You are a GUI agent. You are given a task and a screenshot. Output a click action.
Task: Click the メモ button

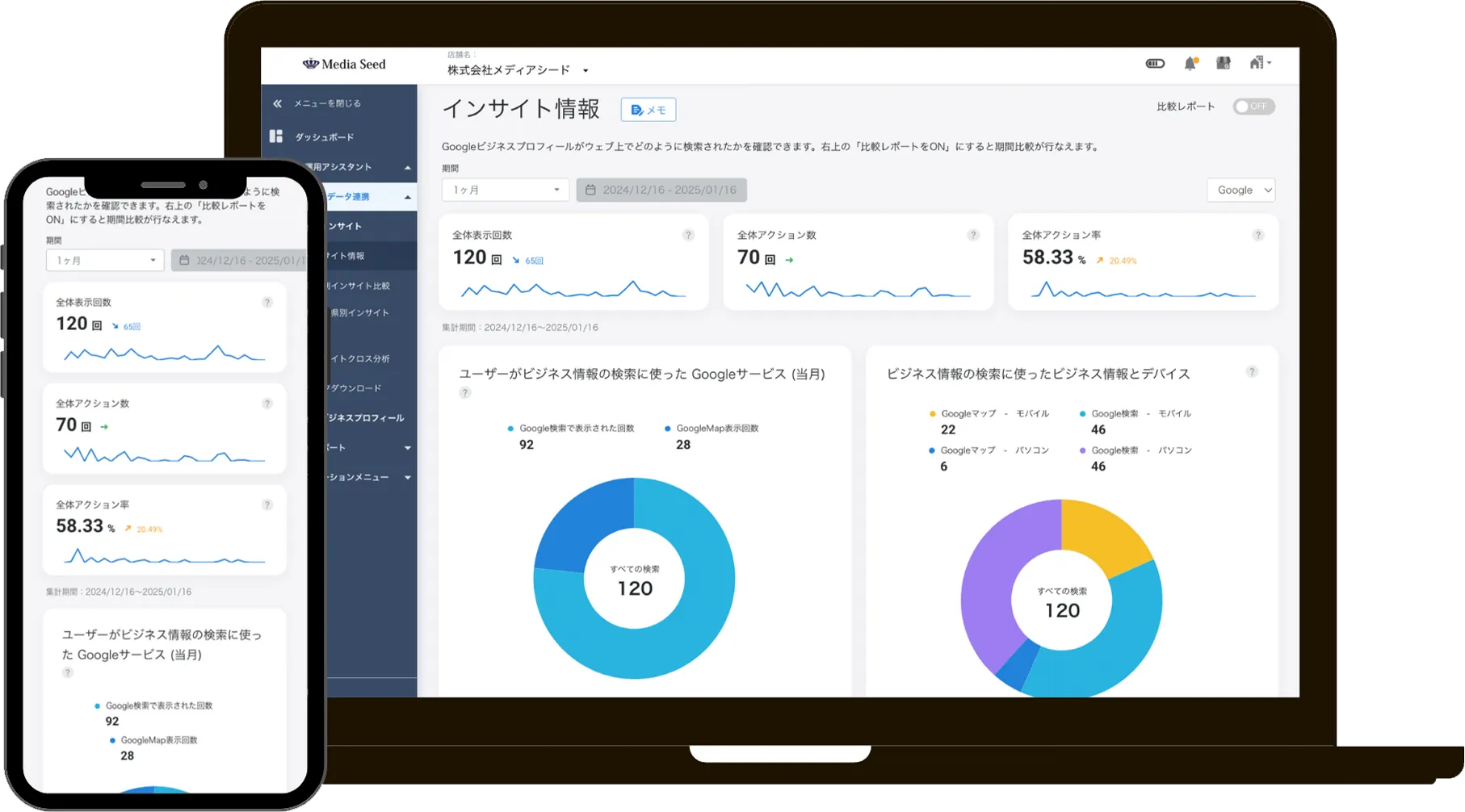[x=648, y=110]
